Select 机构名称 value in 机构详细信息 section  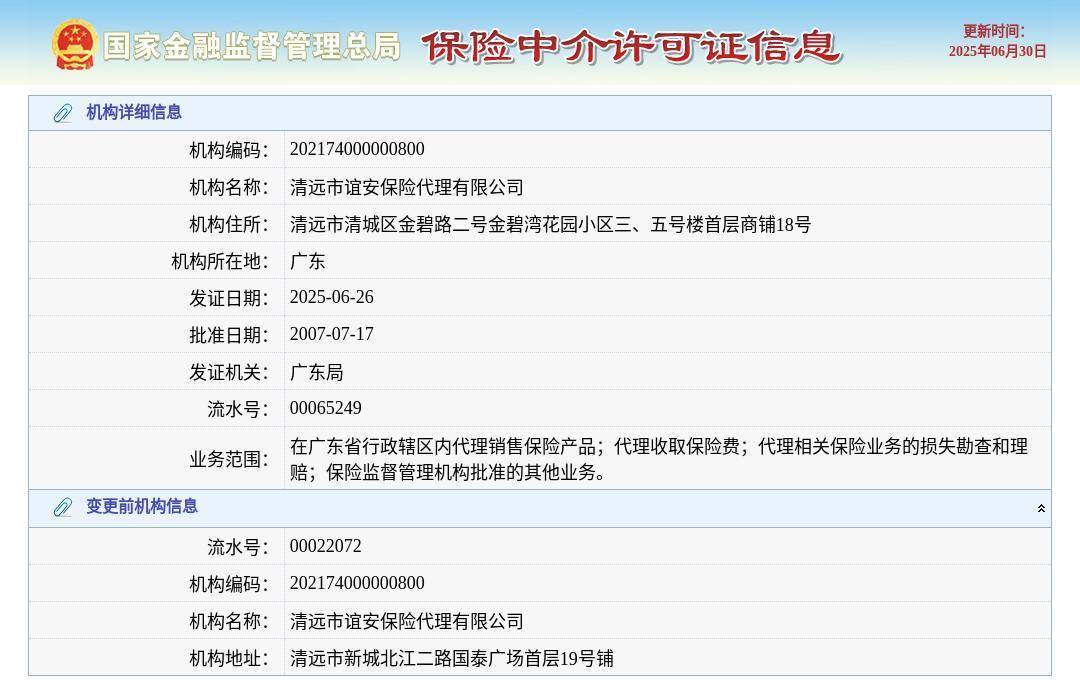pyautogui.click(x=406, y=187)
